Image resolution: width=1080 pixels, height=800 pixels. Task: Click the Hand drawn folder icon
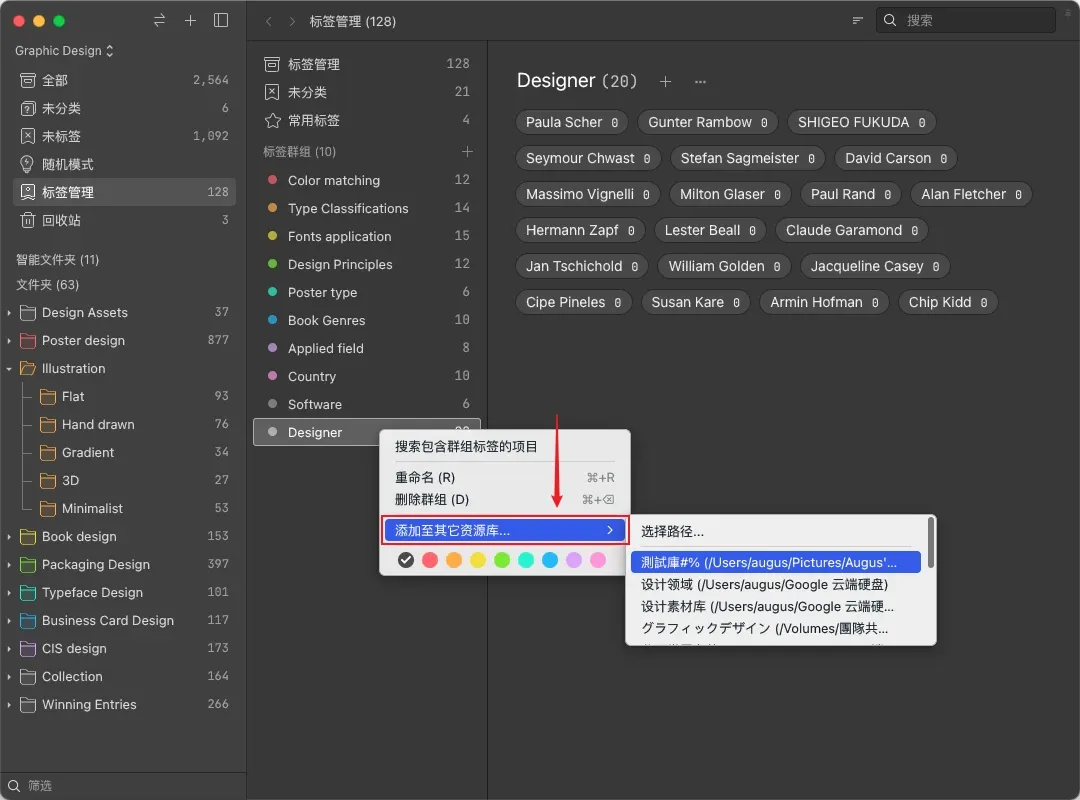coord(48,424)
